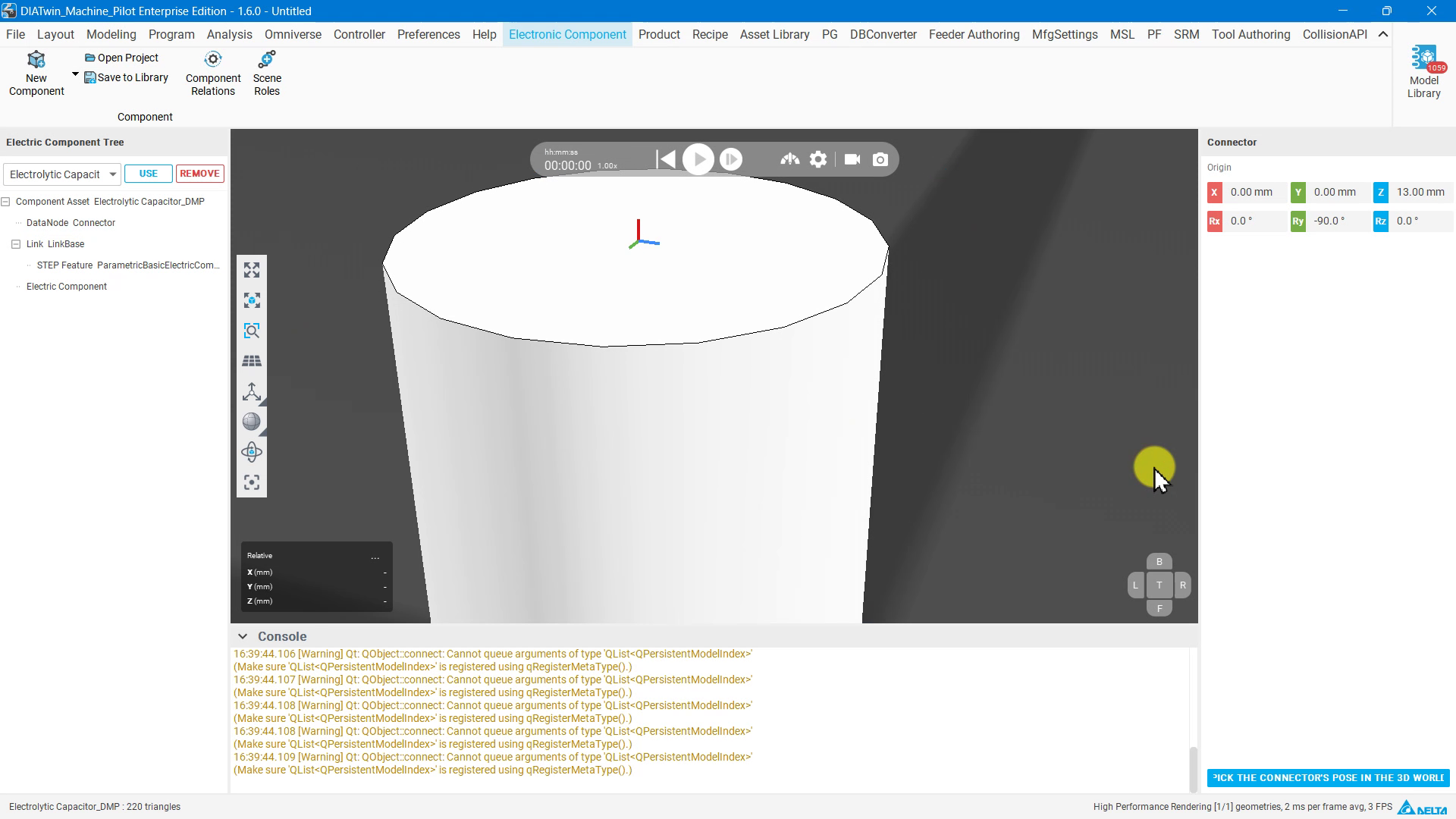Image resolution: width=1456 pixels, height=819 pixels.
Task: Collapse the Link LinkBase tree node
Action: pyautogui.click(x=16, y=244)
